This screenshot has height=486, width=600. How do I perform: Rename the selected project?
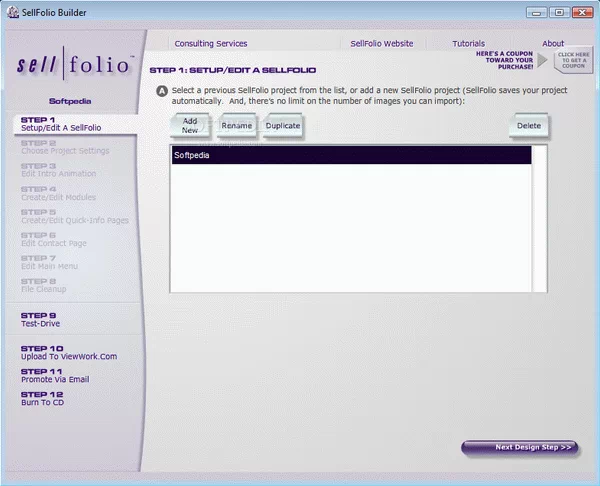click(x=236, y=126)
